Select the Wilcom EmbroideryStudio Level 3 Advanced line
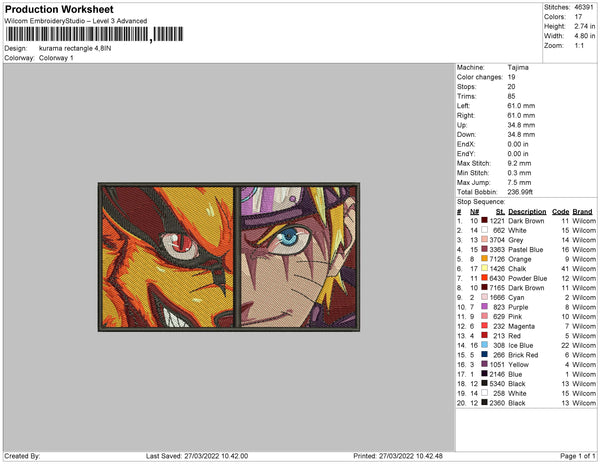Screen dimensions: 600x464 pos(76,21)
